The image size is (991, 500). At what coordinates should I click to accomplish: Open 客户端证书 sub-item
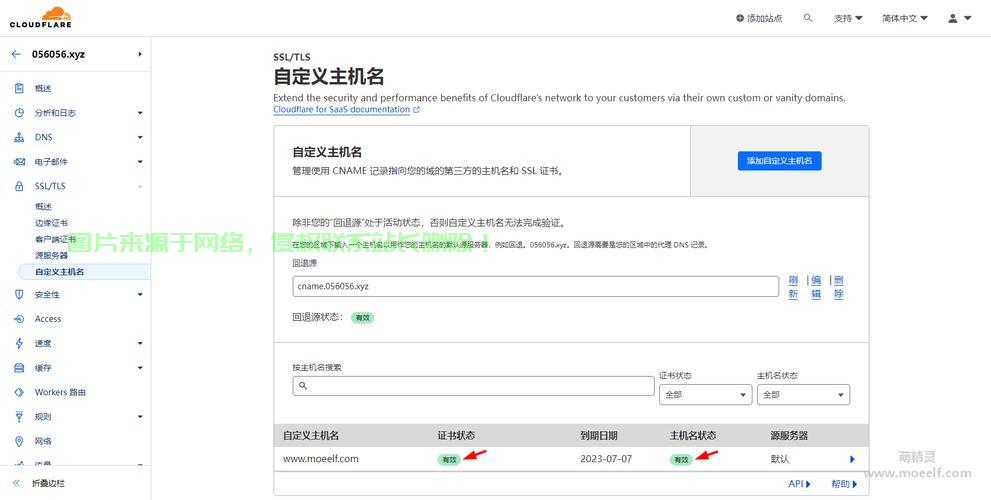[x=56, y=240]
